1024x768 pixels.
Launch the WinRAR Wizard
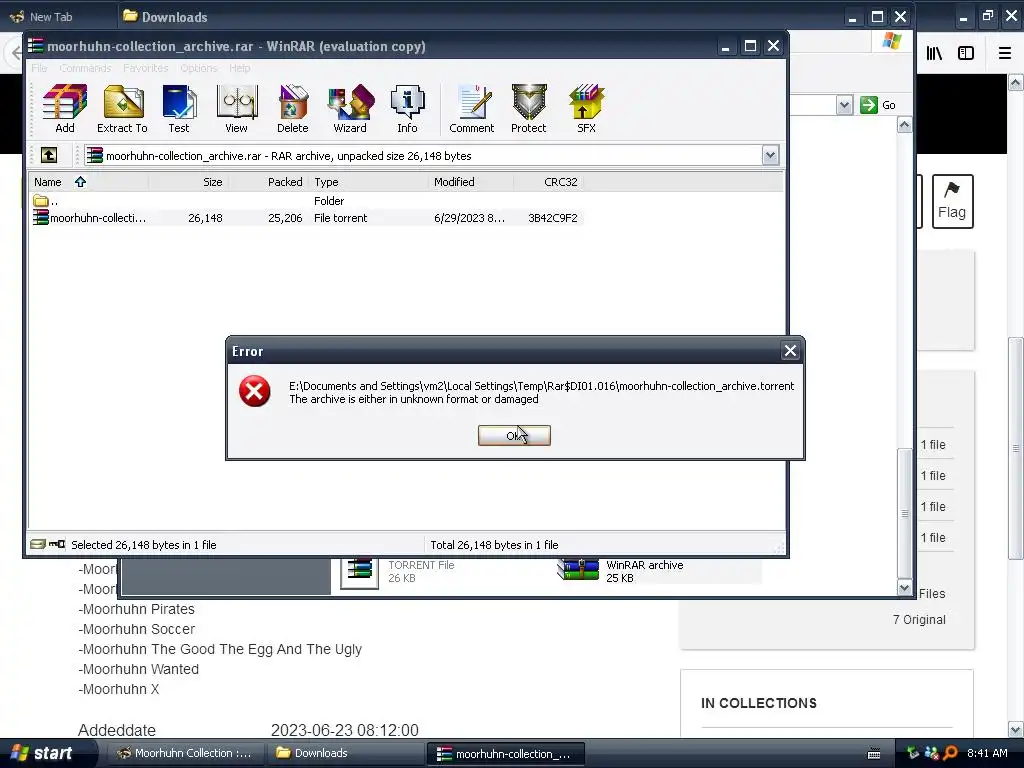coord(350,109)
